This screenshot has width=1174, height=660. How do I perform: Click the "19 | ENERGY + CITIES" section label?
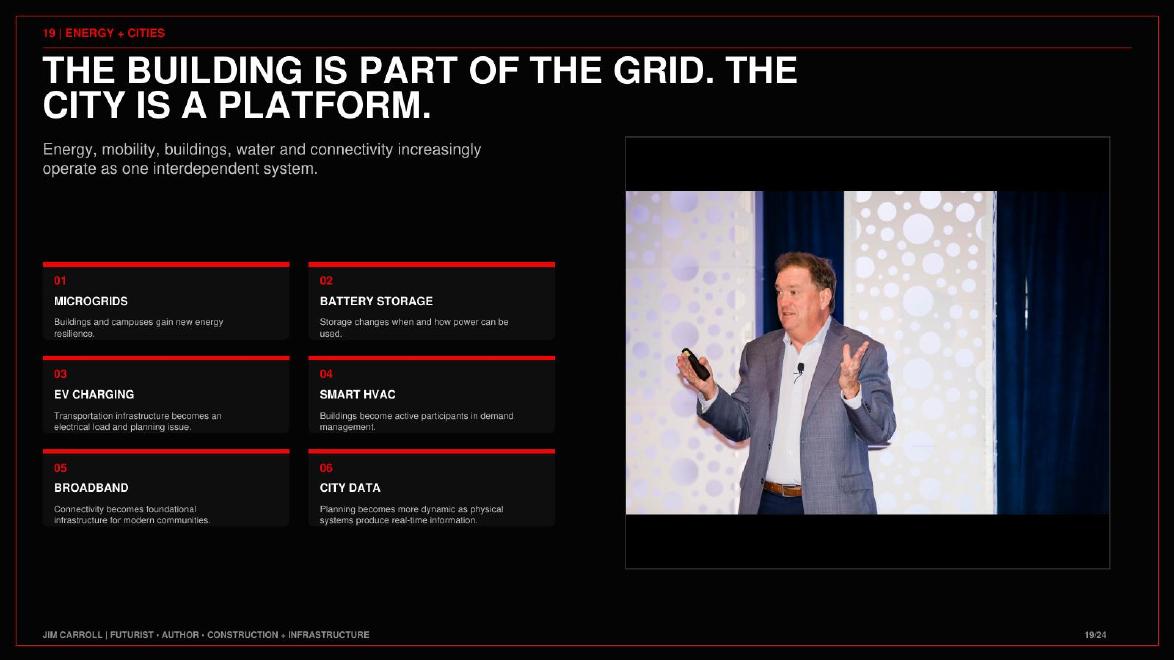coord(103,33)
